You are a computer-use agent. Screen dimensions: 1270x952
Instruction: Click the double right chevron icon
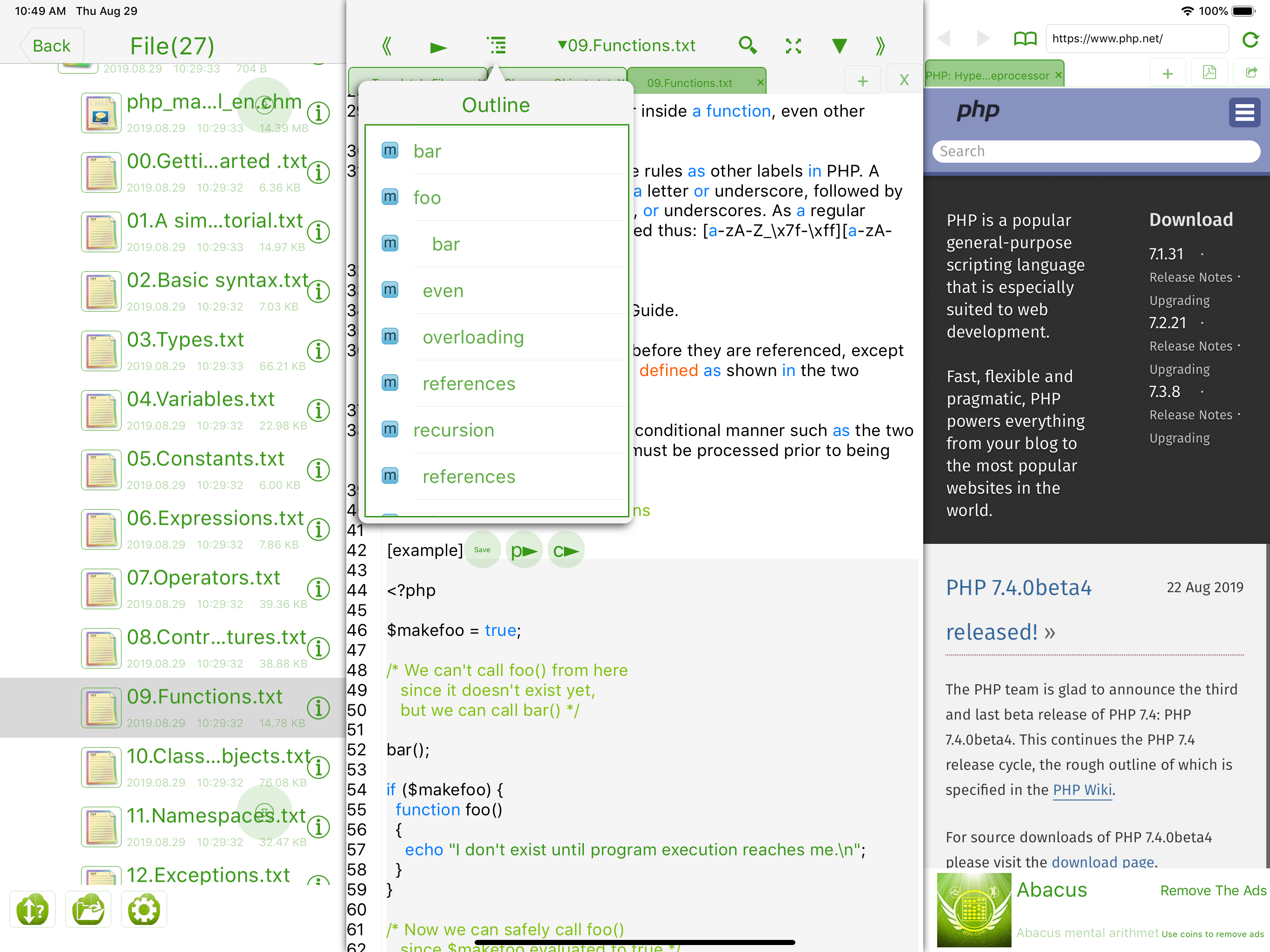point(880,46)
